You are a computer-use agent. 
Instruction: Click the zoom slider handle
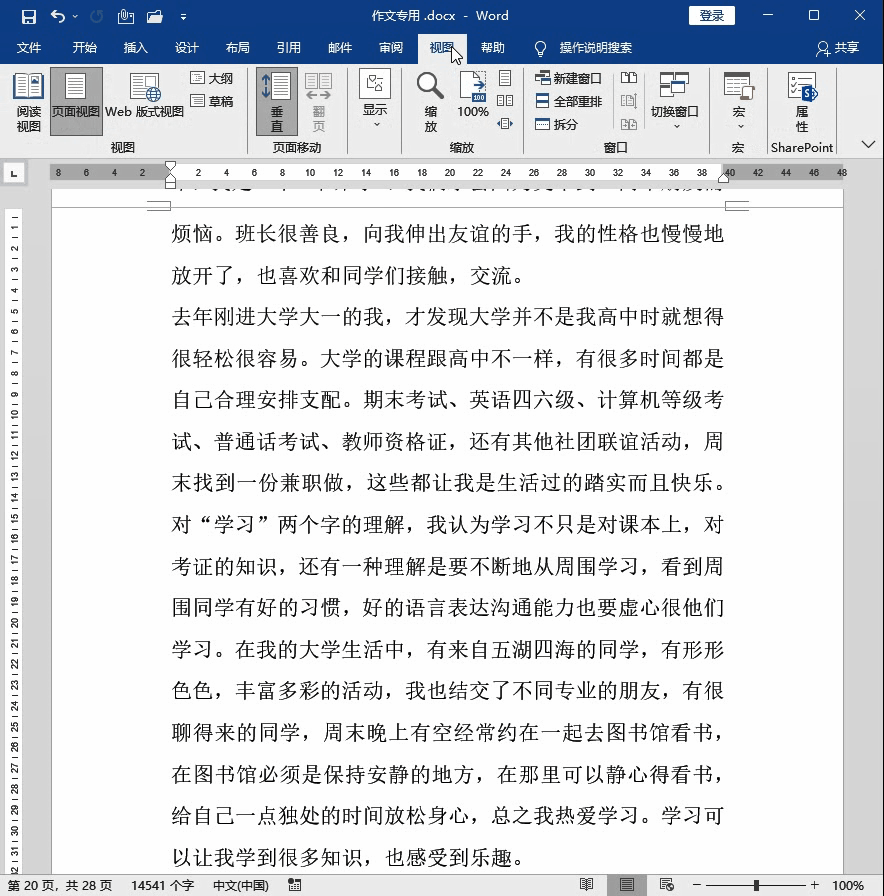[756, 885]
